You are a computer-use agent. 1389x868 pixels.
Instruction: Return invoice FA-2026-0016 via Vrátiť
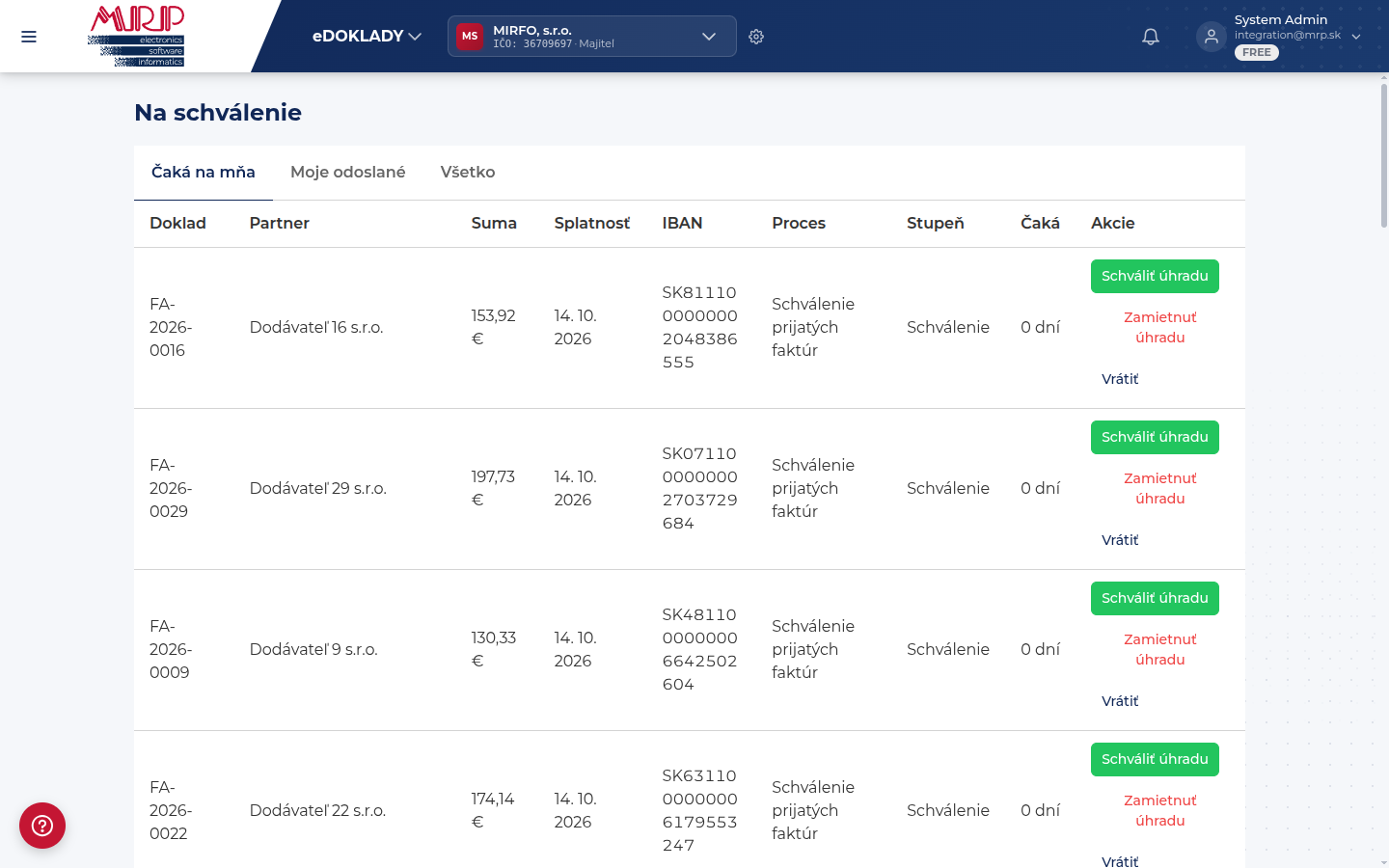(x=1120, y=379)
